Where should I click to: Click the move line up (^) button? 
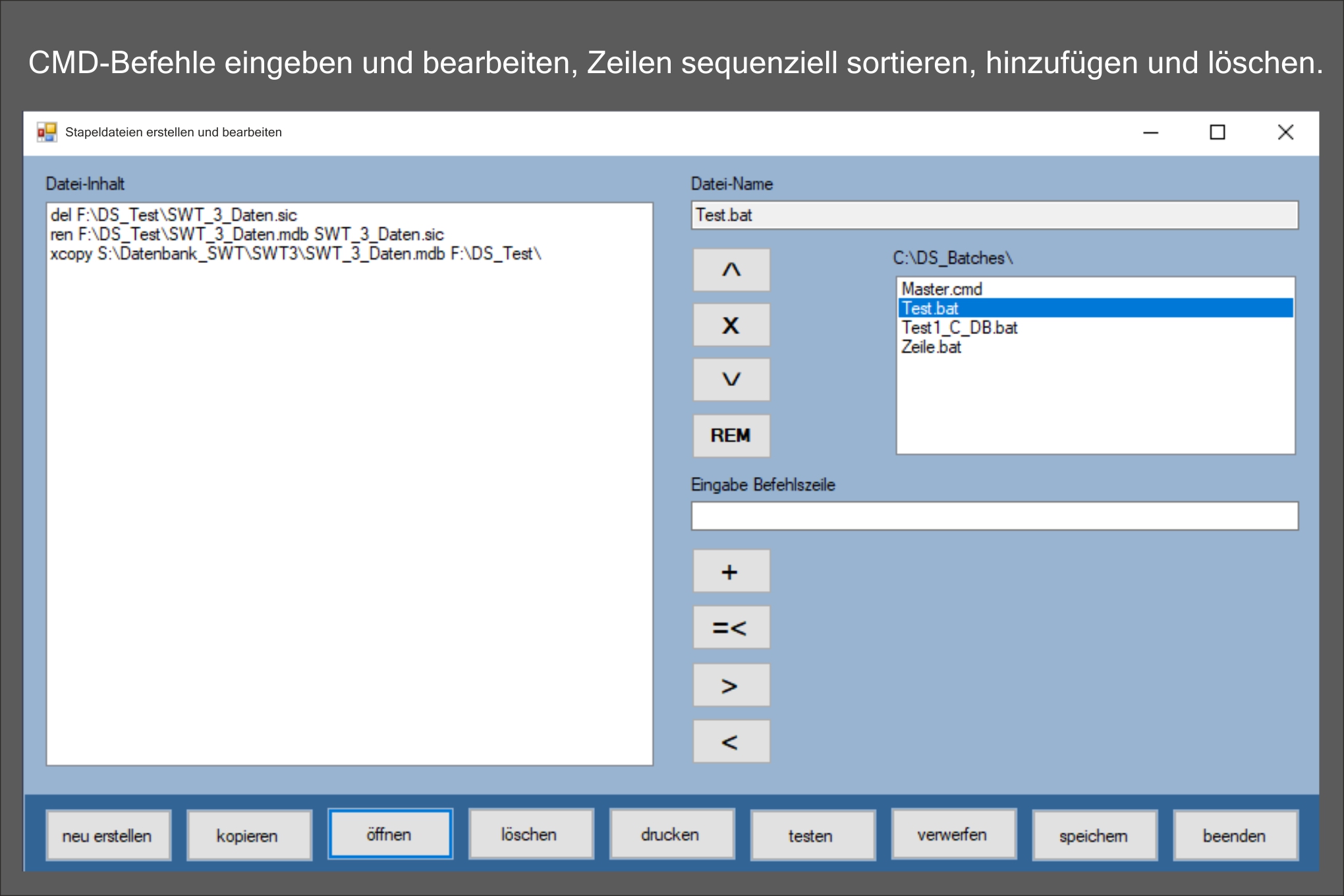731,270
